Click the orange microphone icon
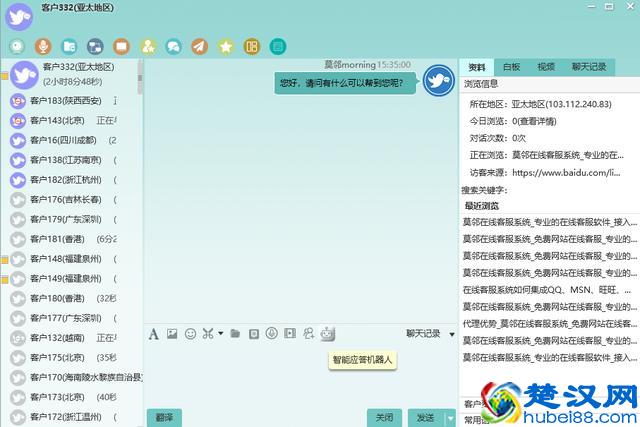The image size is (640, 427). point(43,47)
